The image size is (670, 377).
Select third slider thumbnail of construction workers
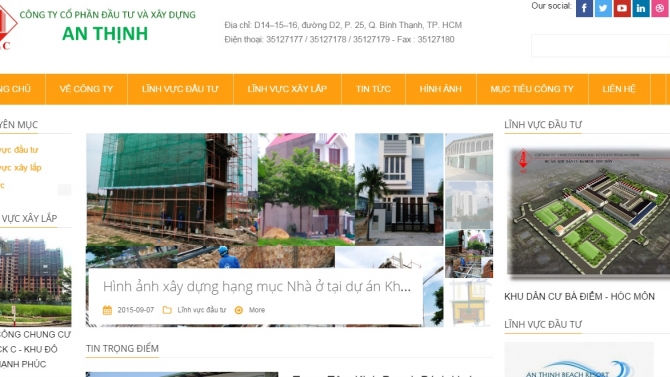coord(469,254)
